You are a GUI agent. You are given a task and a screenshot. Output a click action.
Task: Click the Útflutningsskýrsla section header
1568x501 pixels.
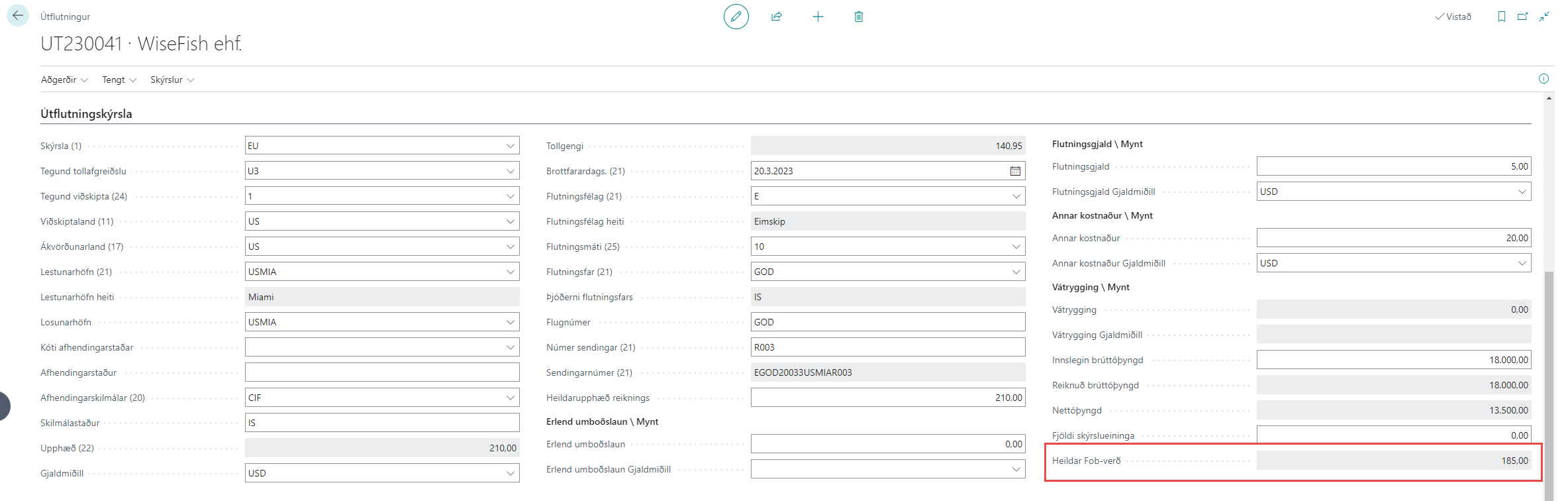click(x=86, y=114)
